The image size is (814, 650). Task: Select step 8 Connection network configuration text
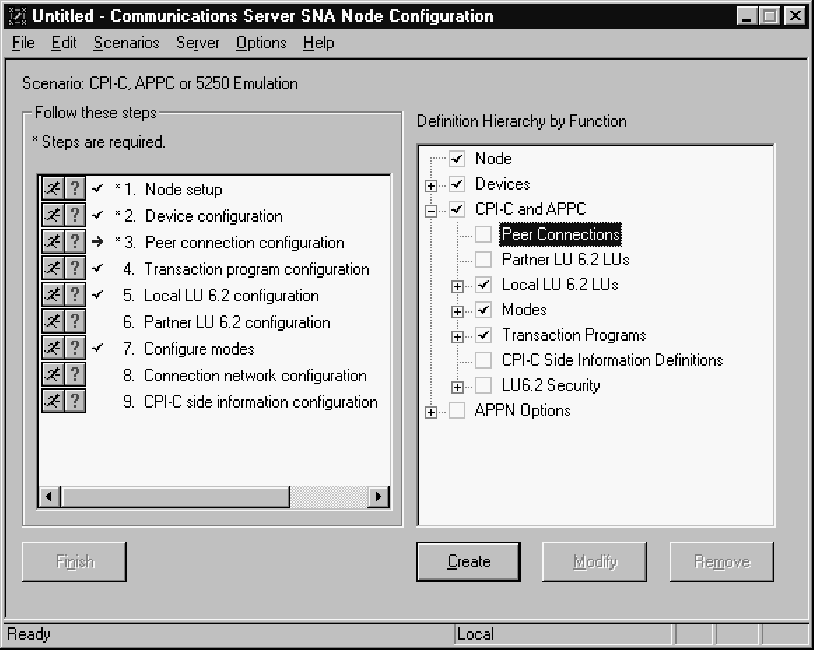click(x=255, y=375)
